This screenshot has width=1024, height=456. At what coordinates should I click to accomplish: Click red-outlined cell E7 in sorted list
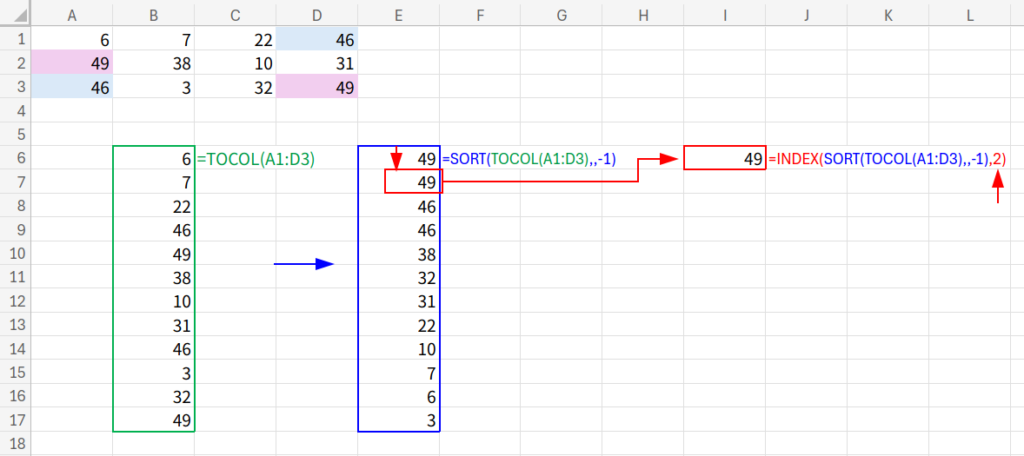413,182
